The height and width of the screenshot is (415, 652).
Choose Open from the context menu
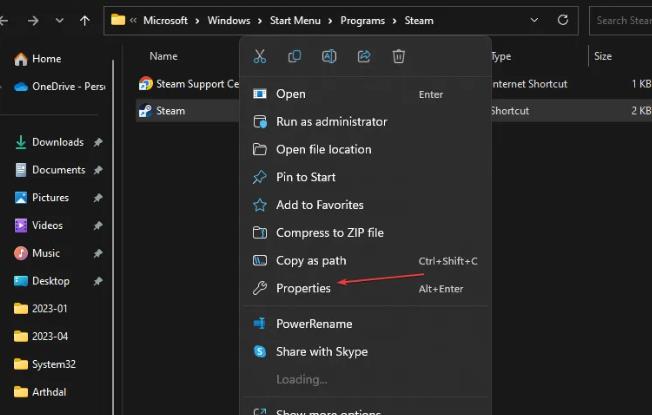pyautogui.click(x=366, y=94)
